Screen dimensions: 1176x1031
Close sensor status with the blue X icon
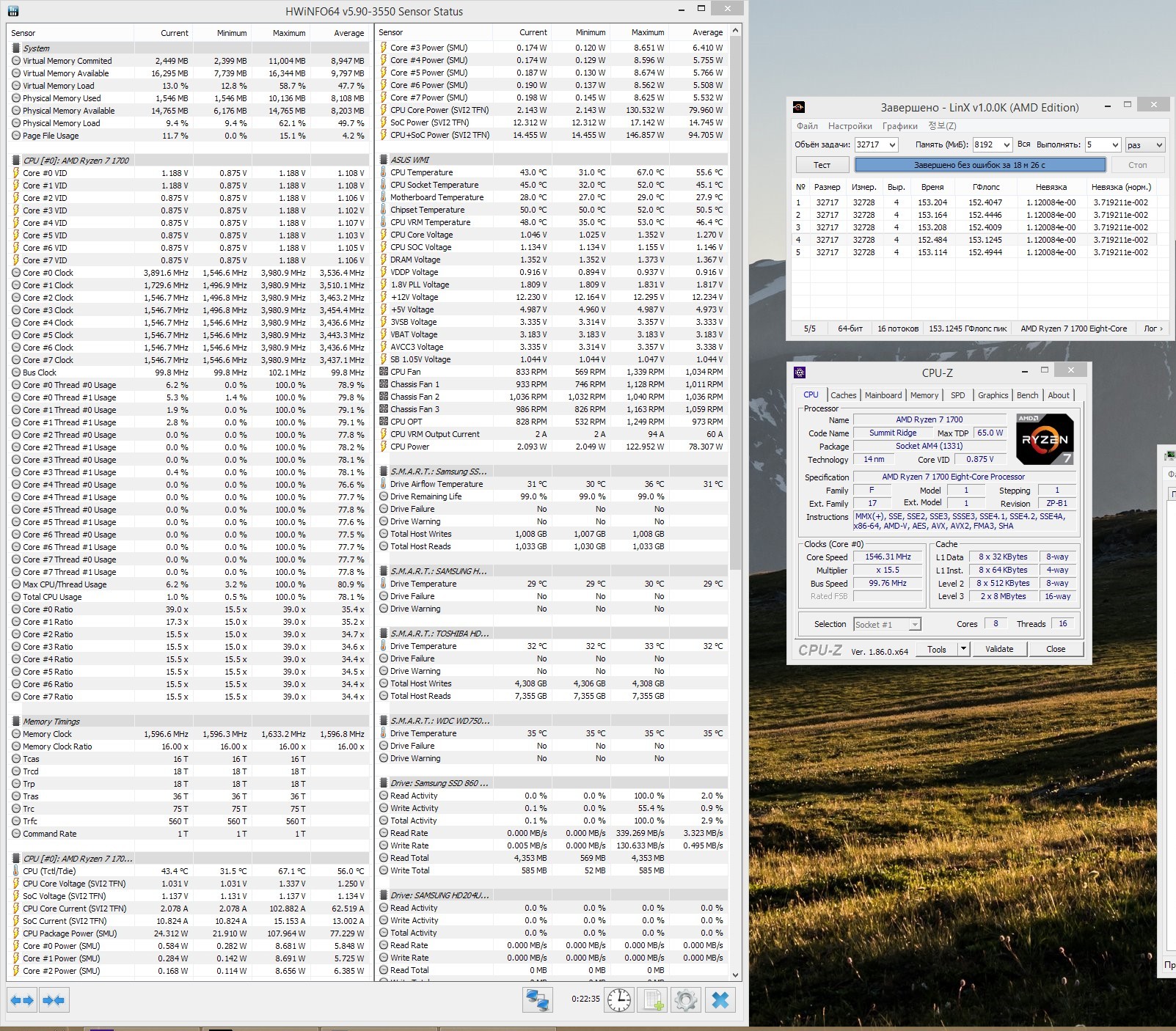coord(720,1000)
